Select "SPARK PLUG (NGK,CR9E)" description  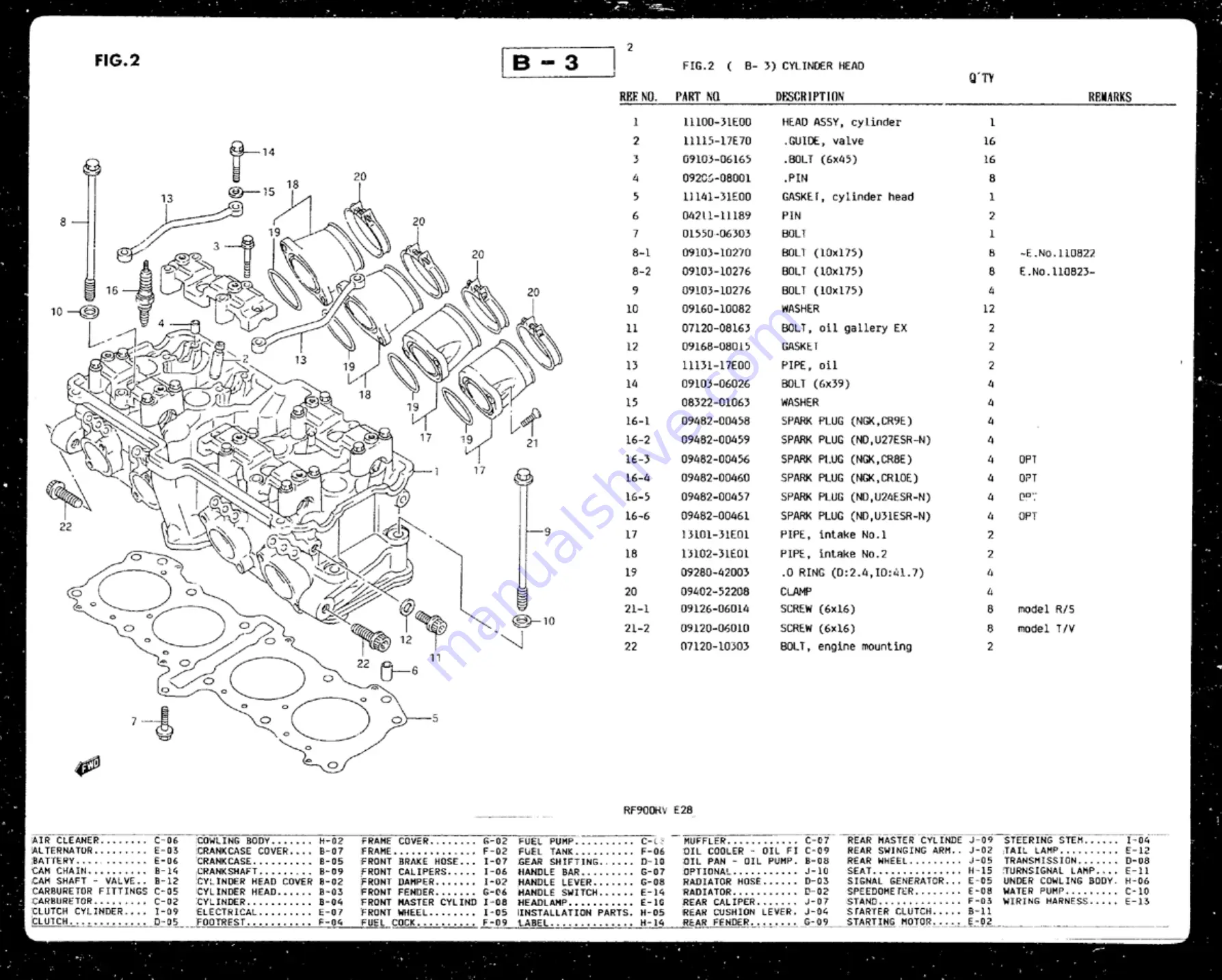[x=847, y=421]
